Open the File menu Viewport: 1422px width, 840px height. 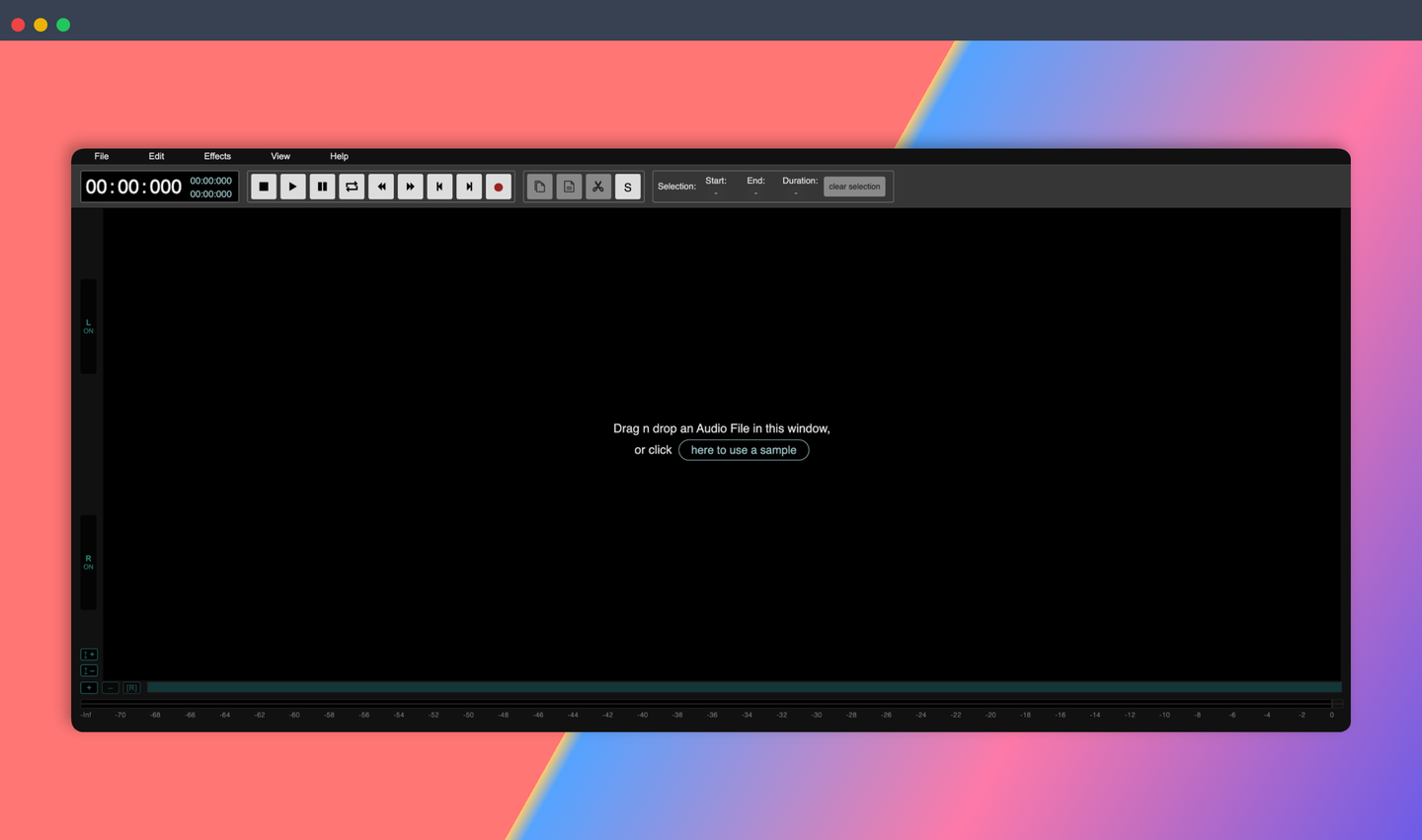pyautogui.click(x=101, y=156)
